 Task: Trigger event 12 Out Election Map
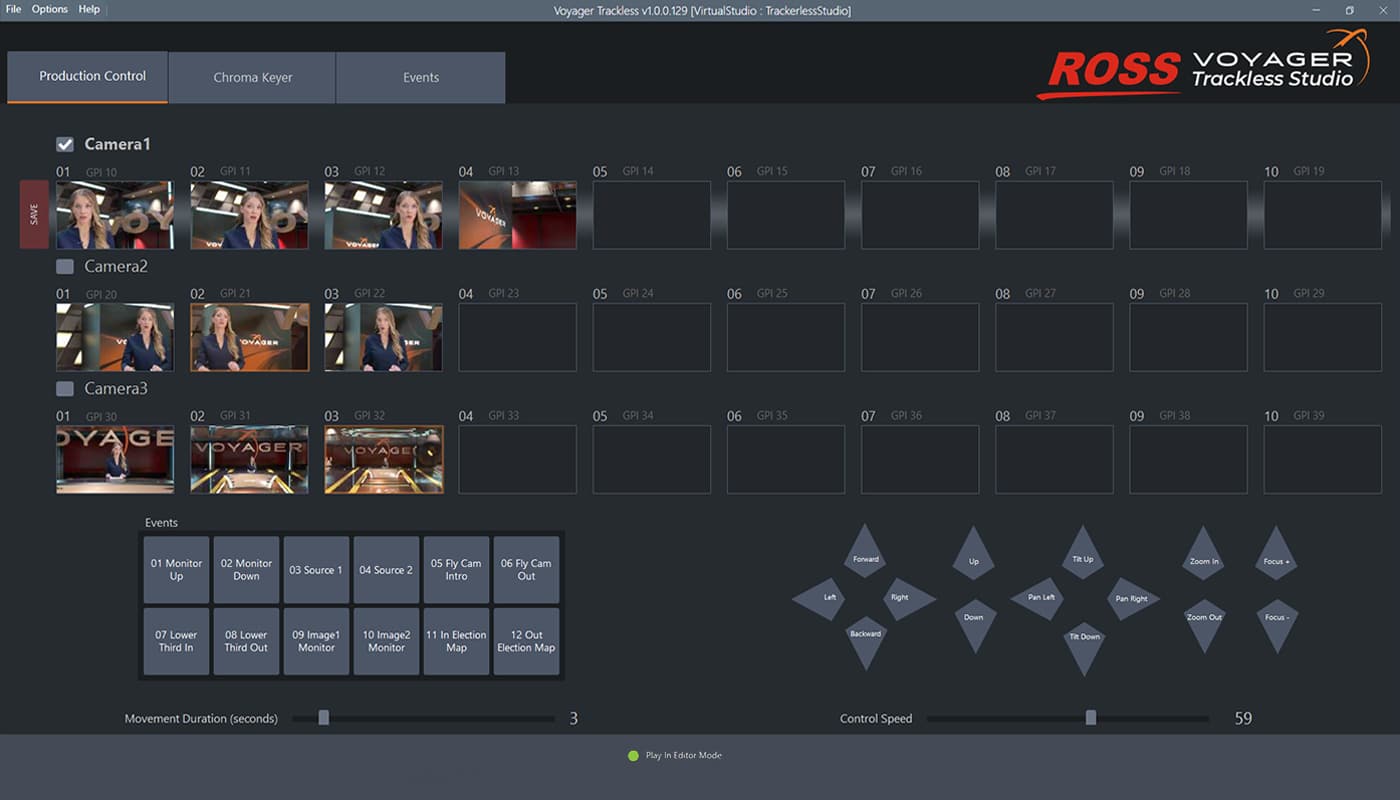526,641
